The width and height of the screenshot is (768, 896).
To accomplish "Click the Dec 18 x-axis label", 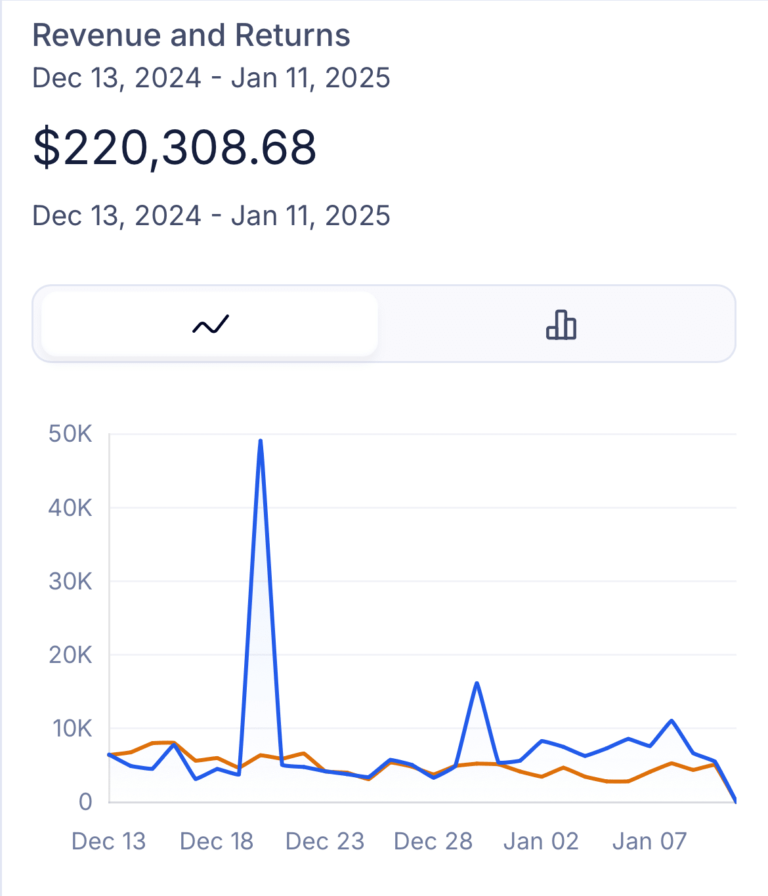I will click(x=217, y=841).
